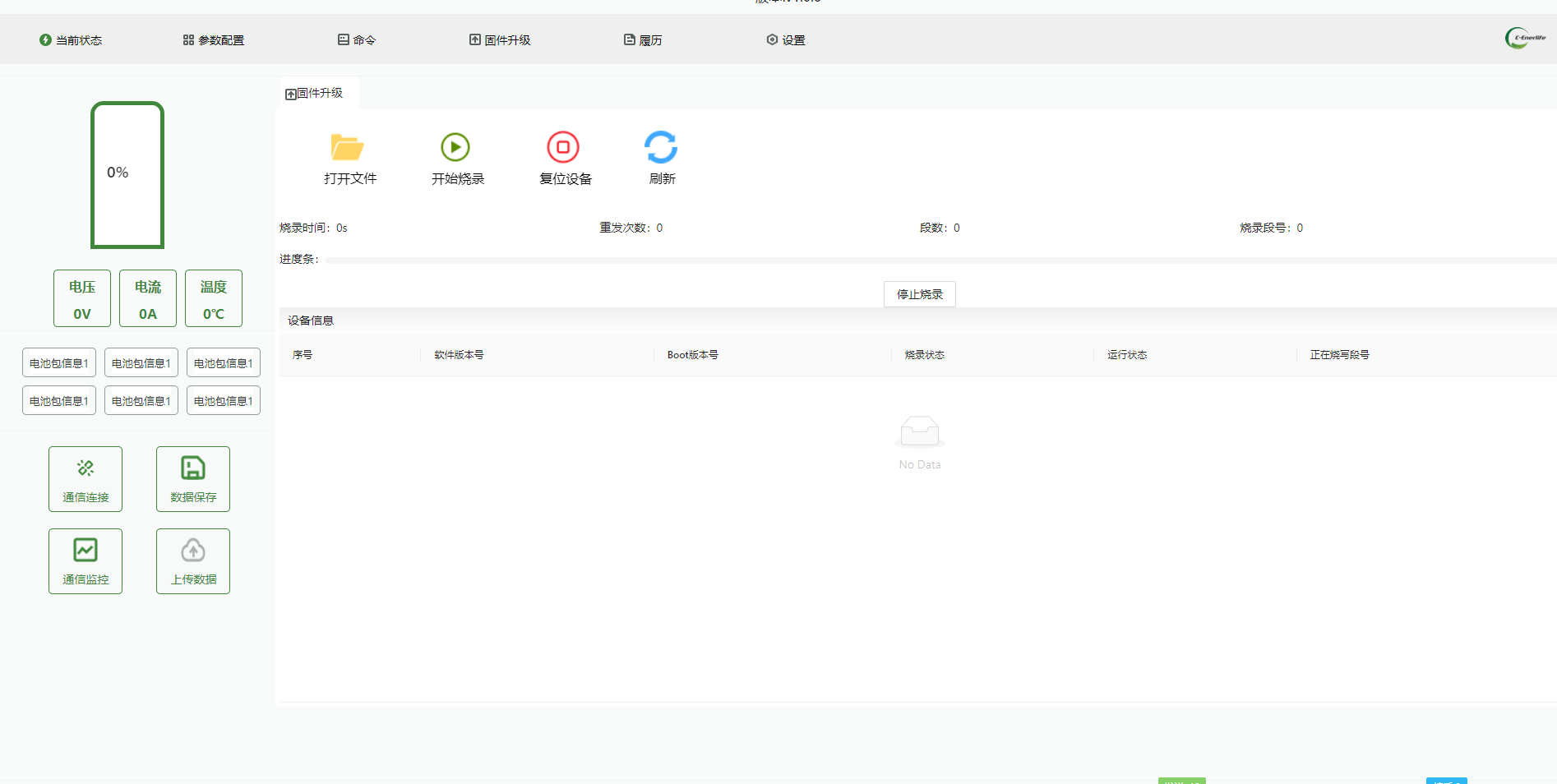Click the 段数: 0 text
This screenshot has width=1557, height=784.
(940, 228)
